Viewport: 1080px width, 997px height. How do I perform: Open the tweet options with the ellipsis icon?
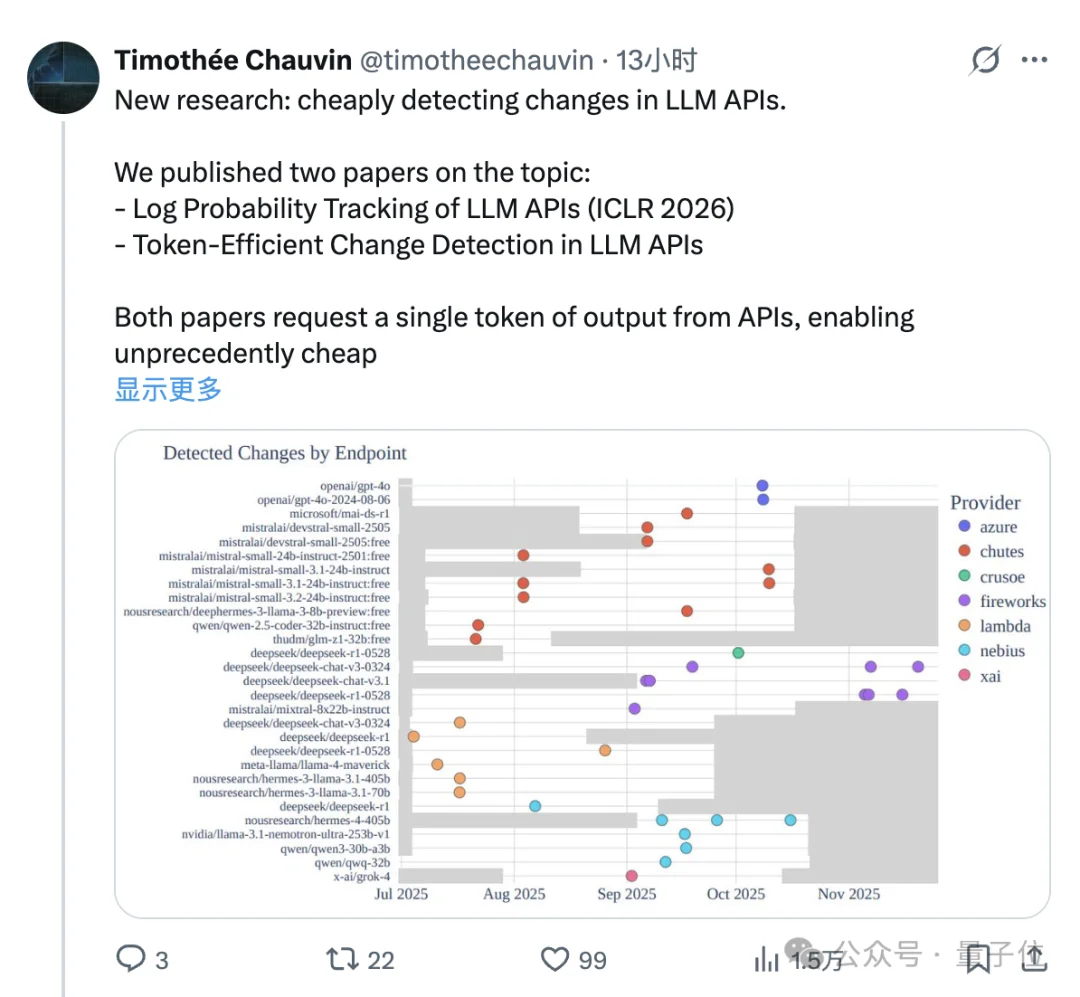click(x=1035, y=60)
